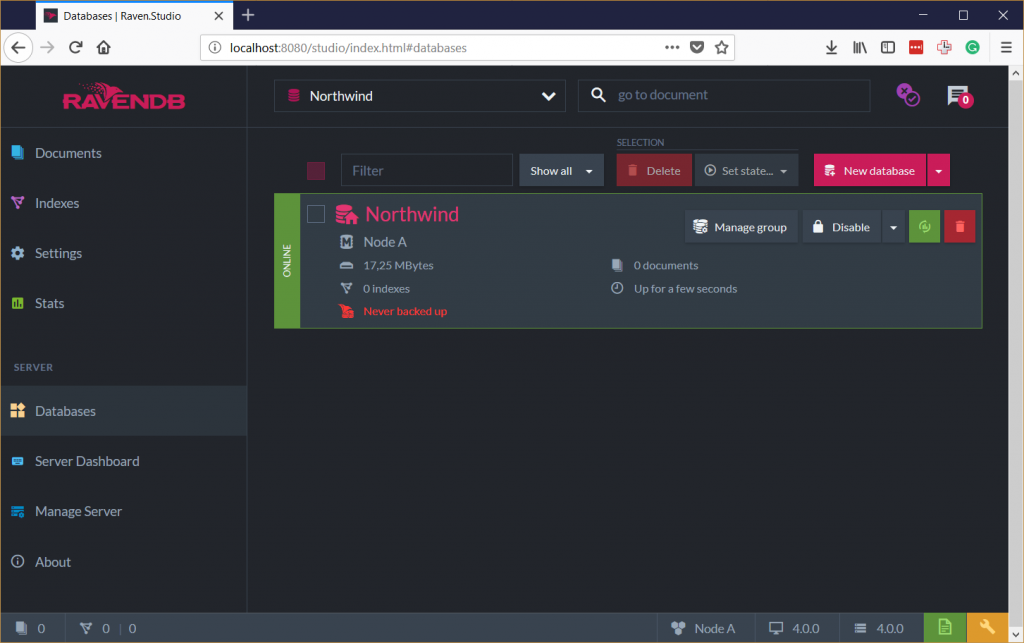Open the Server Dashboard from the sidebar
The image size is (1024, 643).
87,461
